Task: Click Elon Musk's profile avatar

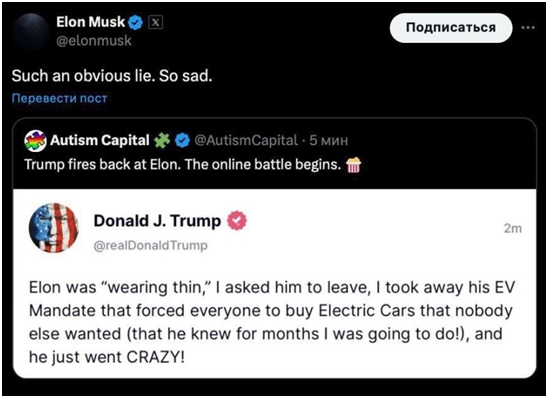Action: point(30,31)
